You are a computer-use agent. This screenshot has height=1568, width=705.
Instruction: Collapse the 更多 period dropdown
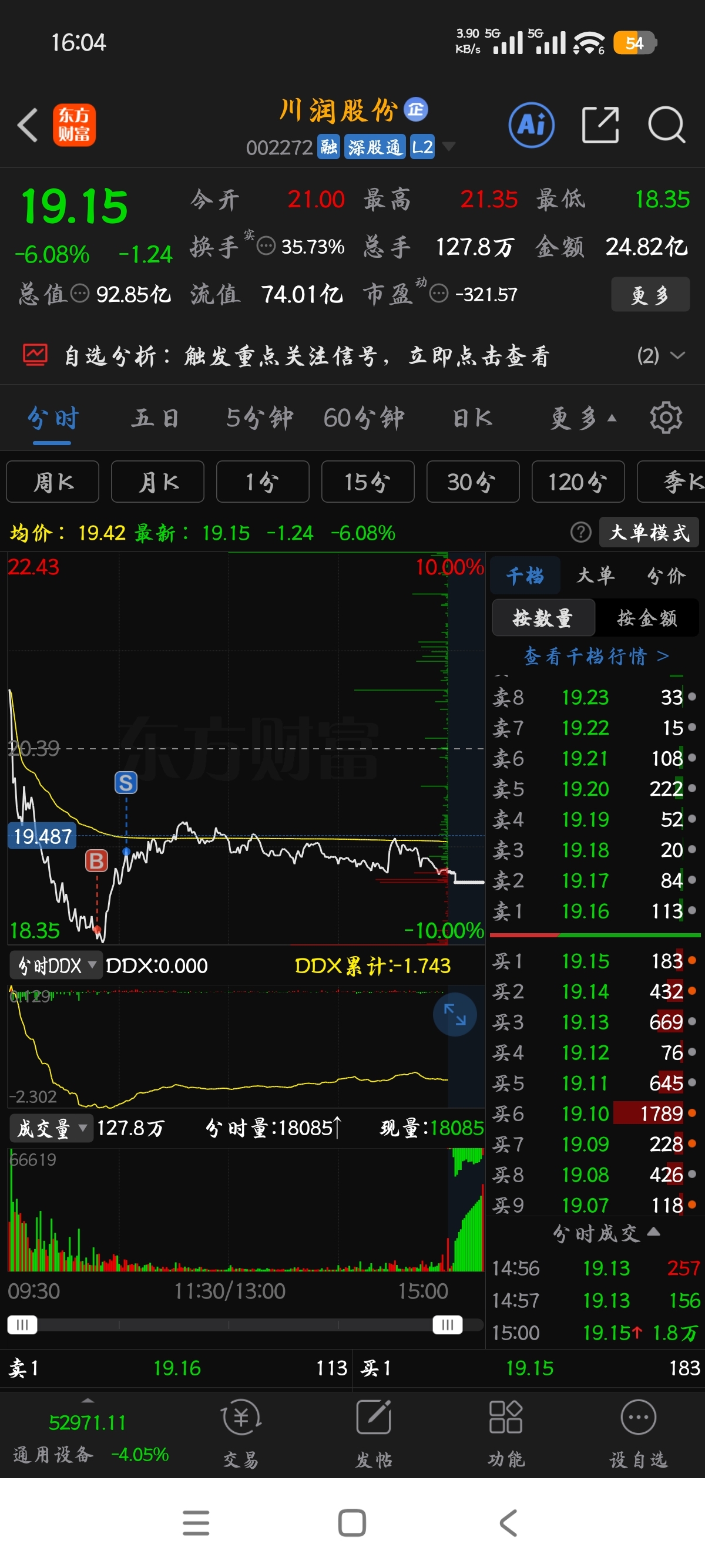pos(583,418)
